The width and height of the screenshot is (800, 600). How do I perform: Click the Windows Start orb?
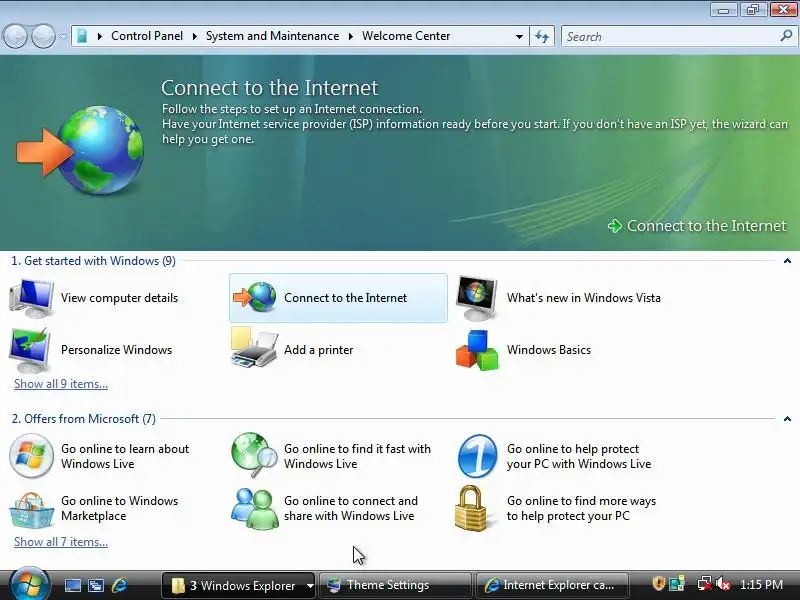[29, 585]
